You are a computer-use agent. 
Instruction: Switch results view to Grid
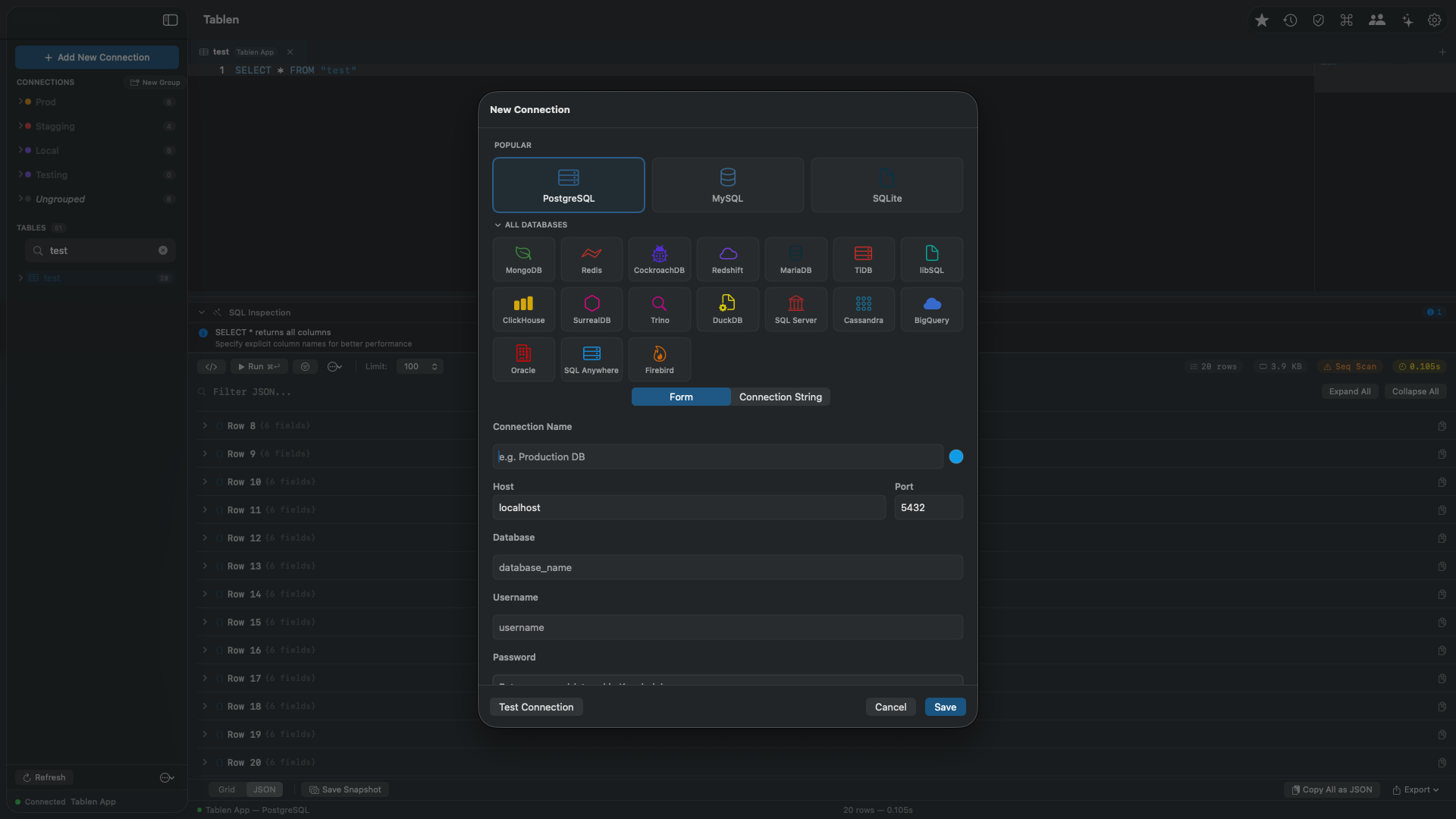click(226, 789)
